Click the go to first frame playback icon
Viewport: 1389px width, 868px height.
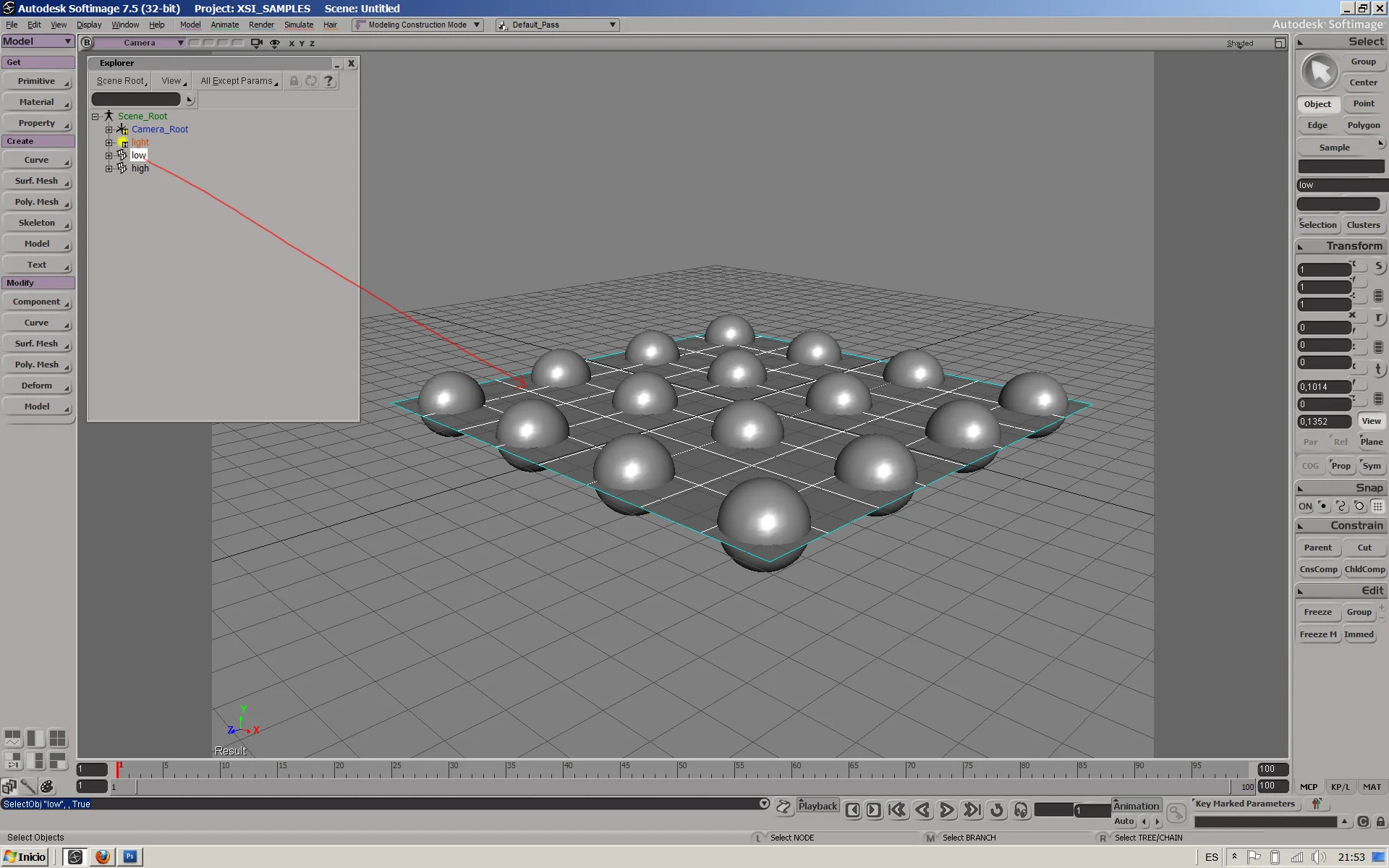[897, 810]
